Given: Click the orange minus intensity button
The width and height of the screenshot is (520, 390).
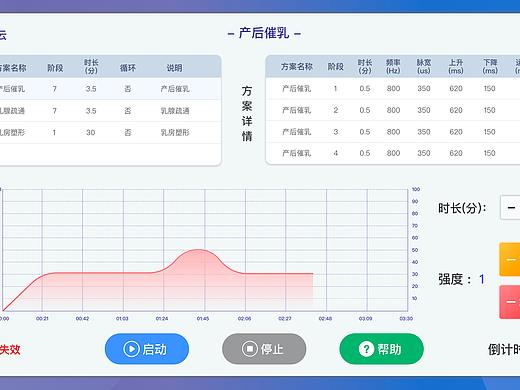Looking at the screenshot, I should 510,260.
